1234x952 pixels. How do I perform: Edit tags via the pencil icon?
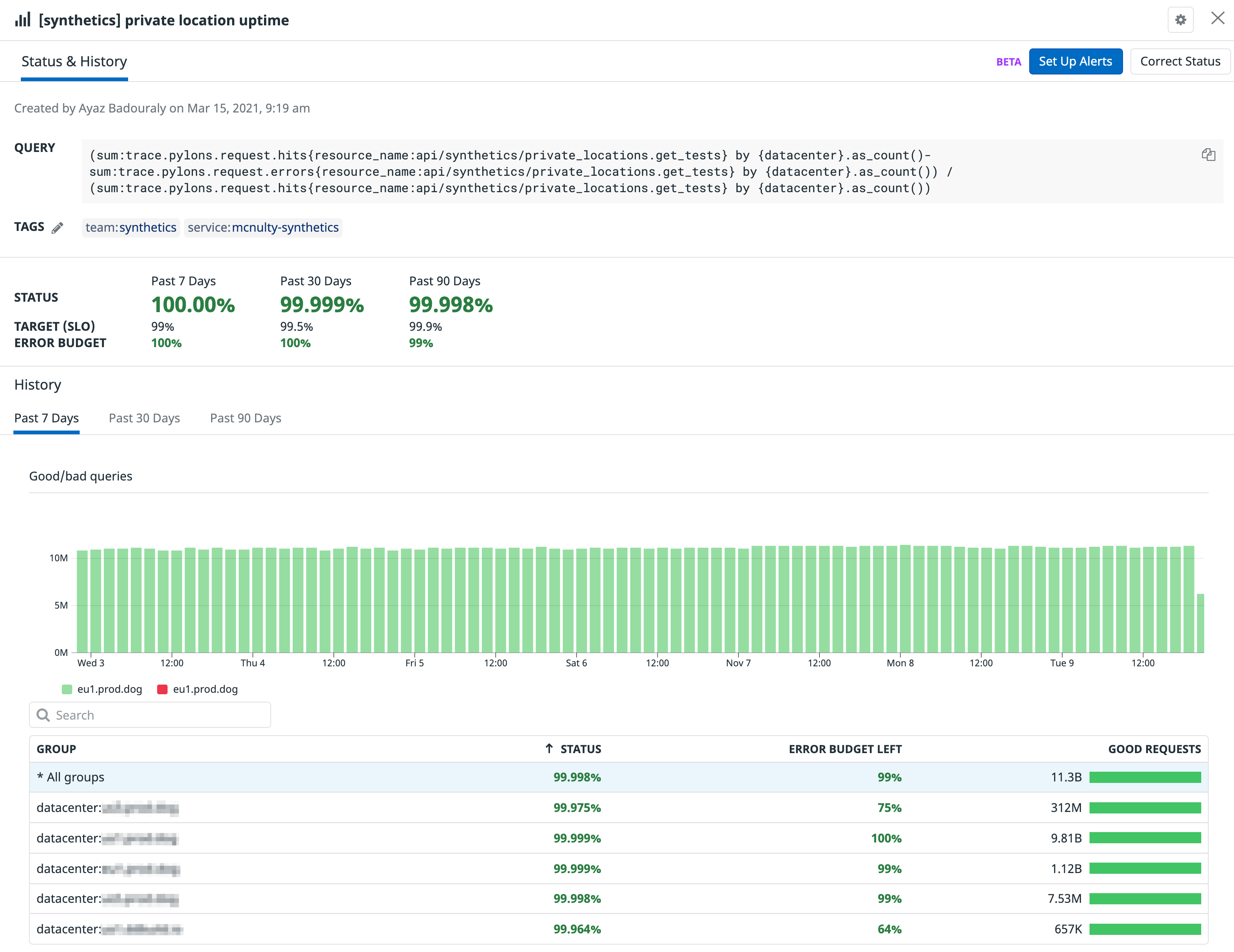pyautogui.click(x=58, y=228)
